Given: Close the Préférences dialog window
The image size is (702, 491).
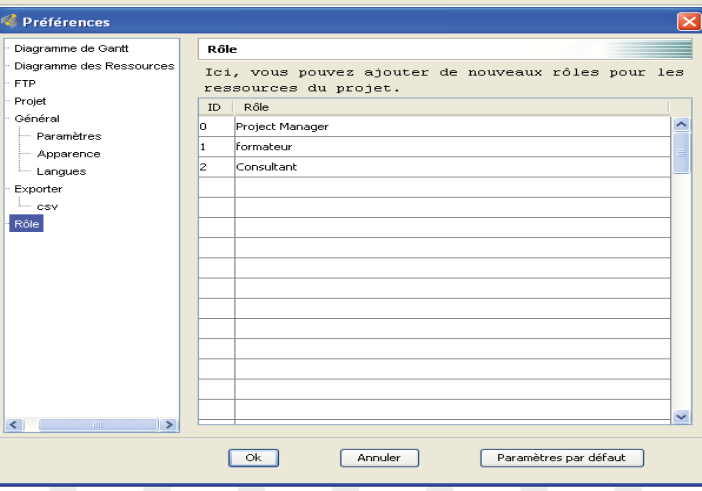Looking at the screenshot, I should point(687,21).
